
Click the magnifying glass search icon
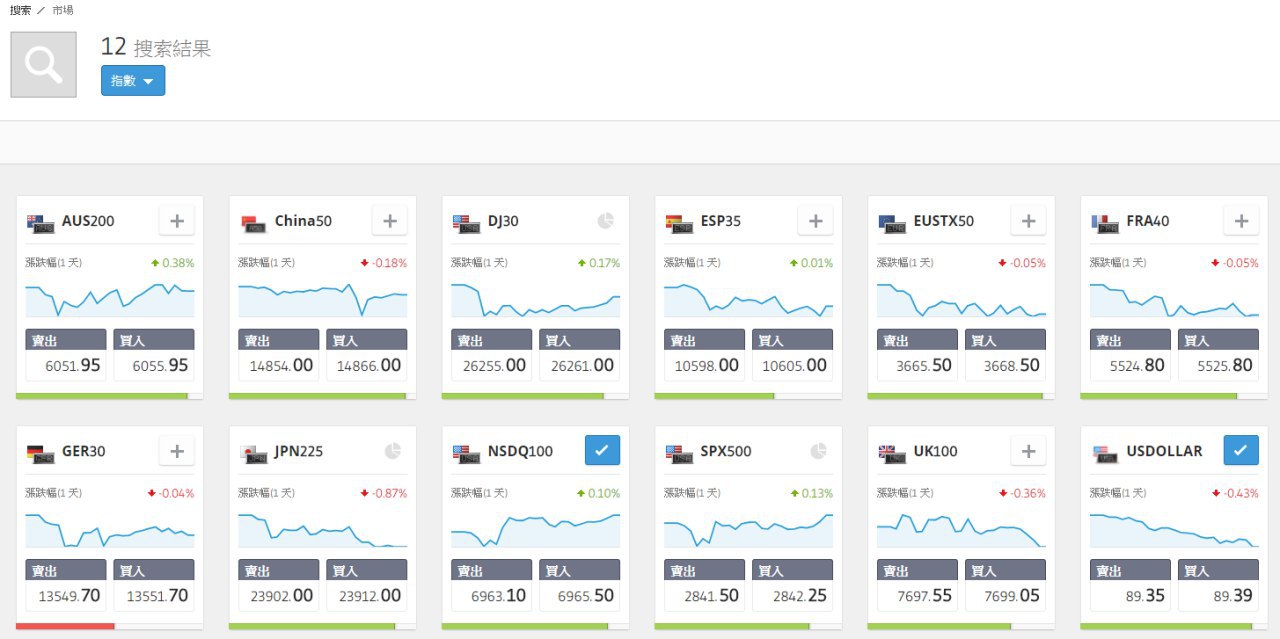pyautogui.click(x=43, y=65)
